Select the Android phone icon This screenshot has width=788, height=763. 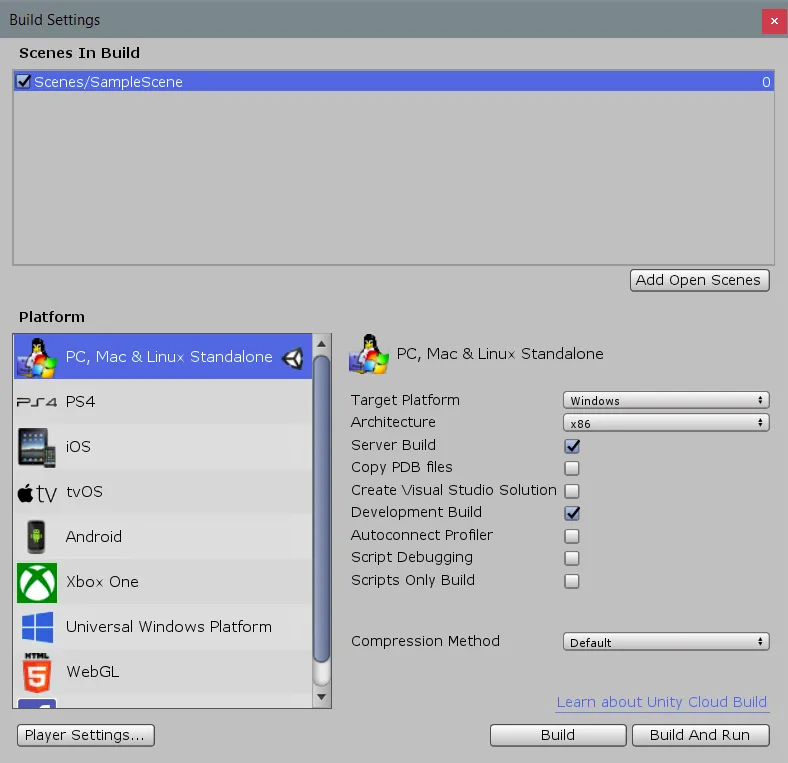(x=37, y=537)
